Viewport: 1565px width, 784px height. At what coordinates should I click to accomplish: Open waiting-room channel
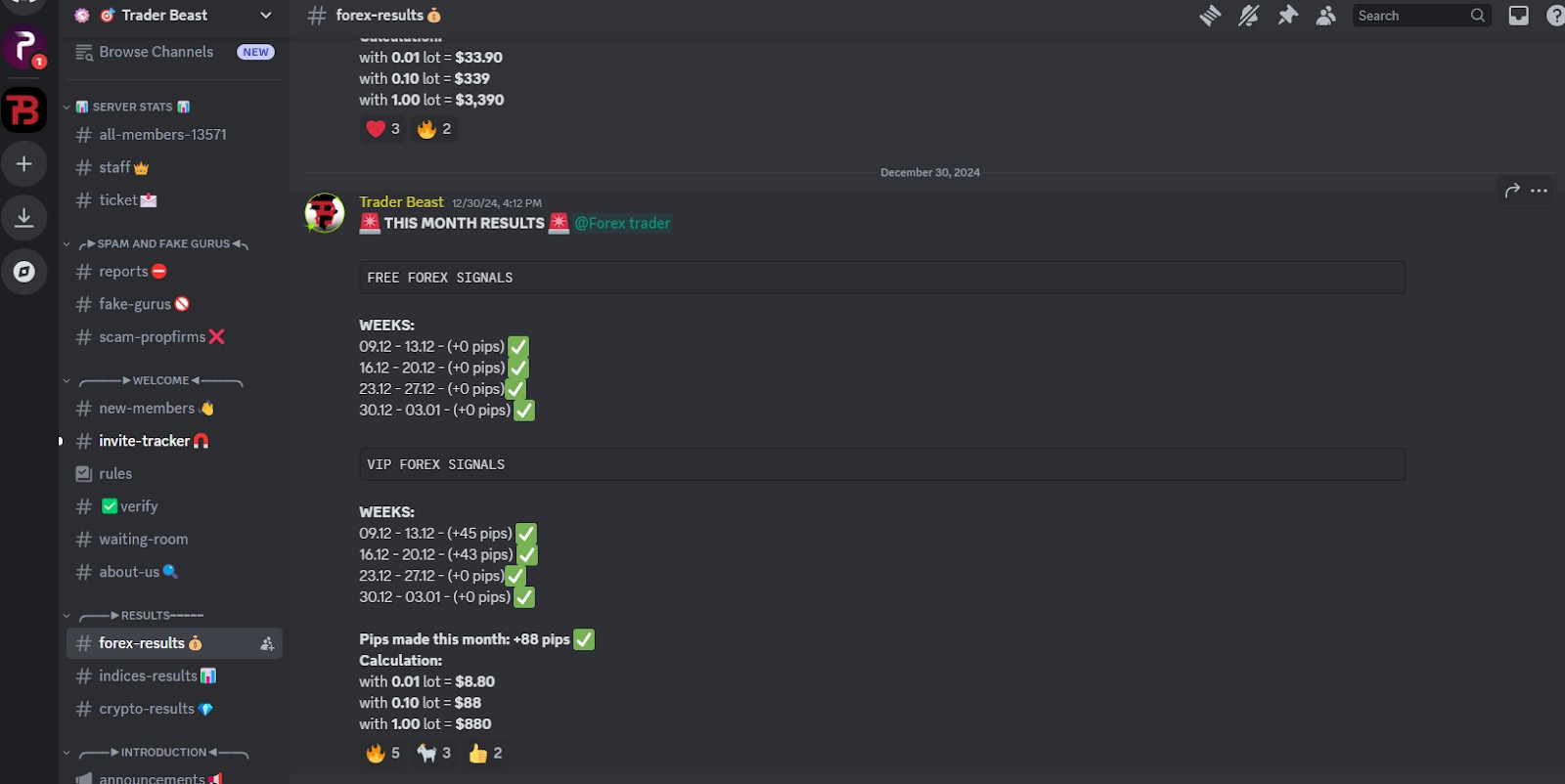click(174, 539)
